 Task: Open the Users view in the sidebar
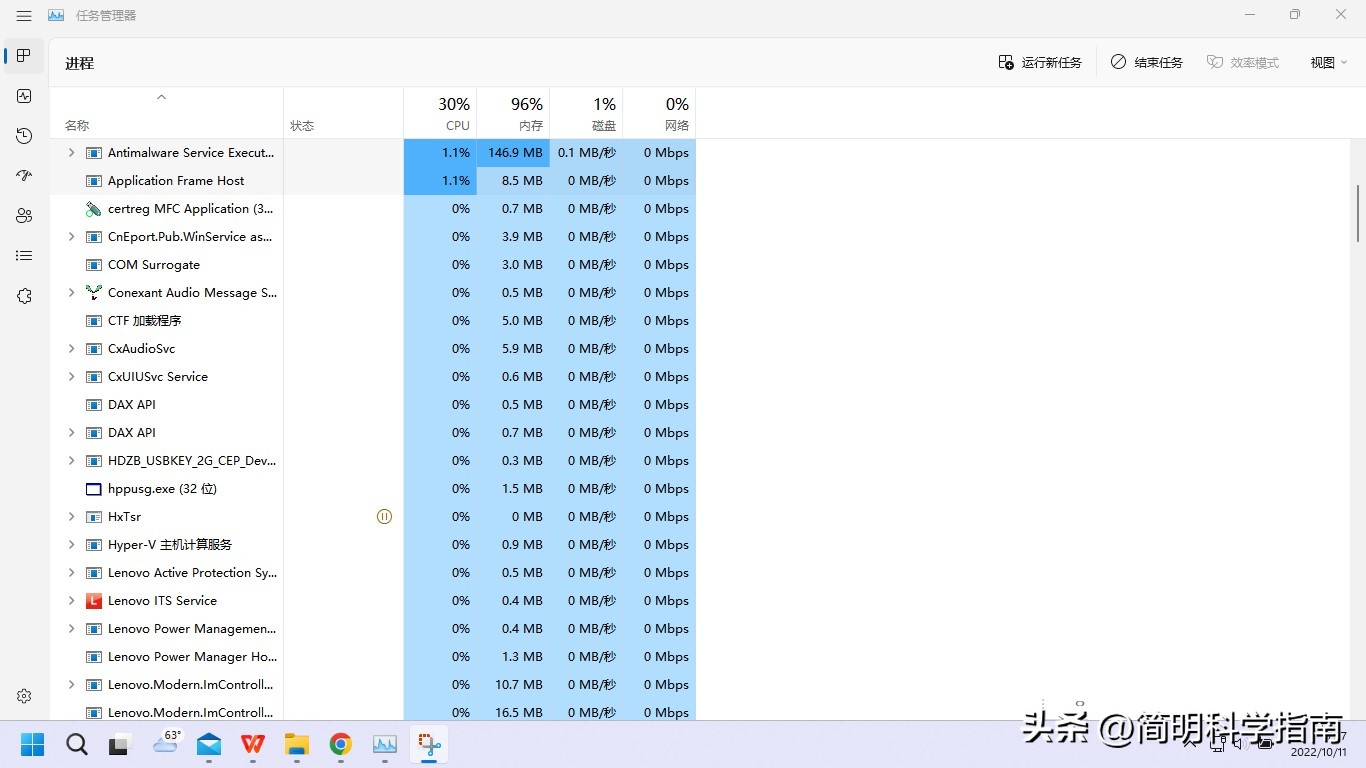point(24,215)
